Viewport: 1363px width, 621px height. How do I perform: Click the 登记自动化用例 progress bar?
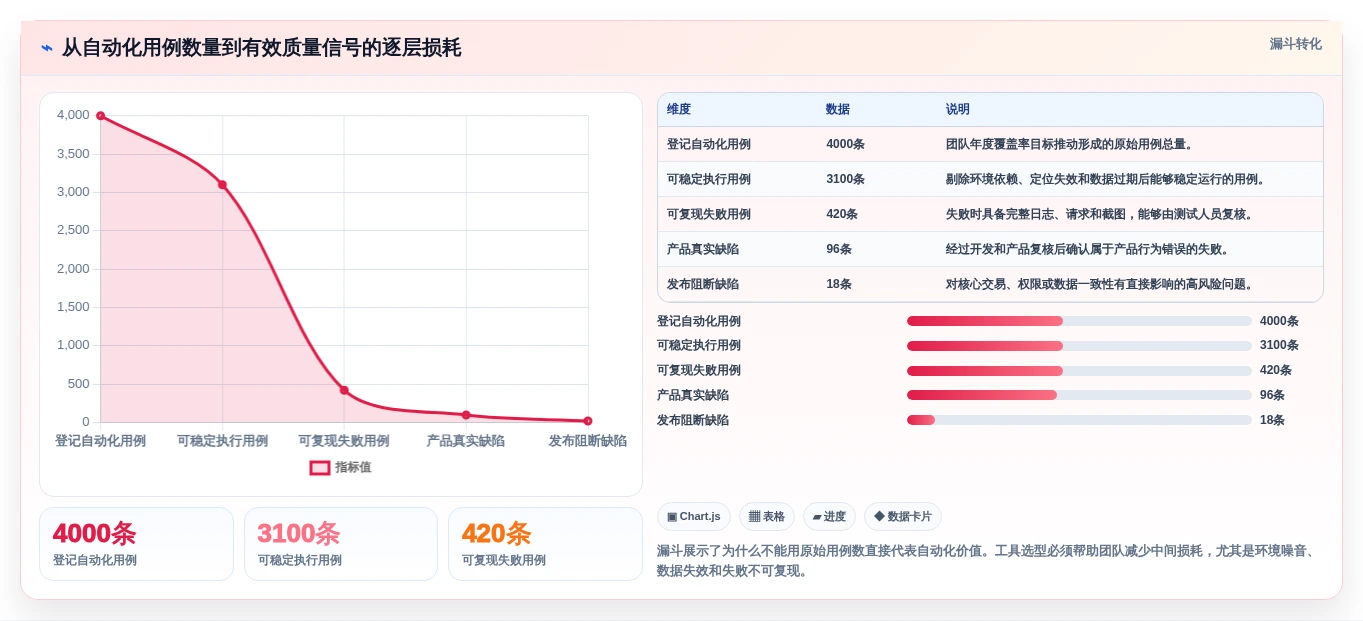tap(1079, 321)
